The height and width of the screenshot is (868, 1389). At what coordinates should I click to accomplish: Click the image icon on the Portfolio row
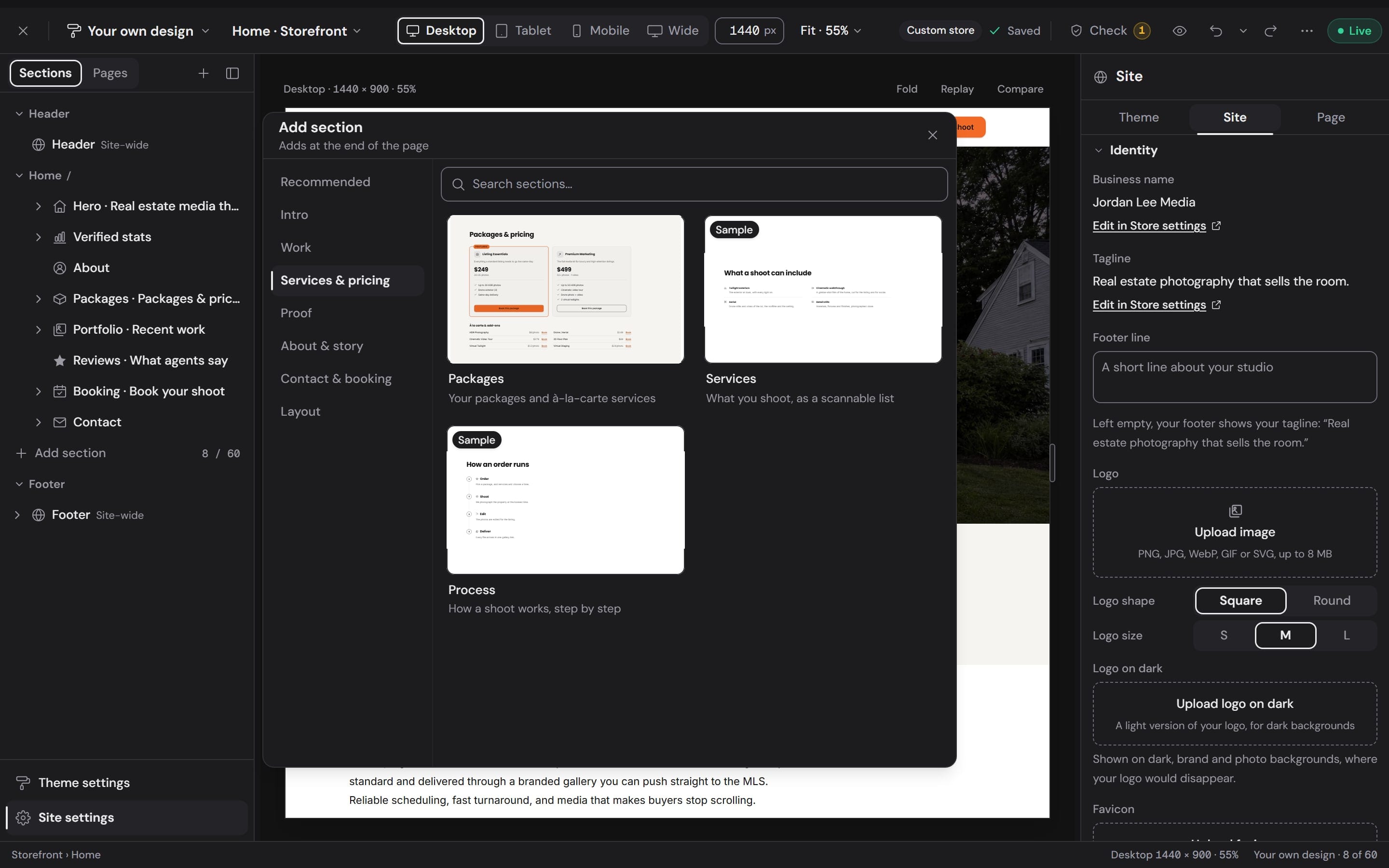[x=60, y=329]
